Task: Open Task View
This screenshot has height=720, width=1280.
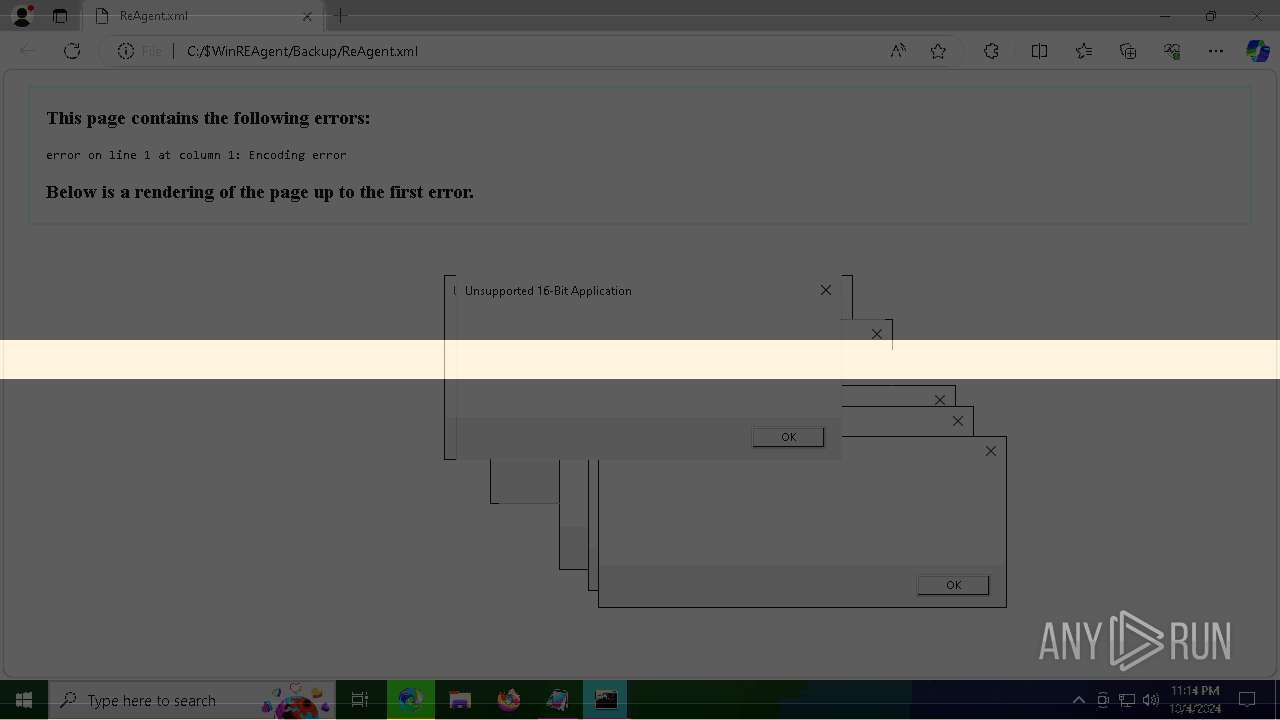Action: pos(360,700)
